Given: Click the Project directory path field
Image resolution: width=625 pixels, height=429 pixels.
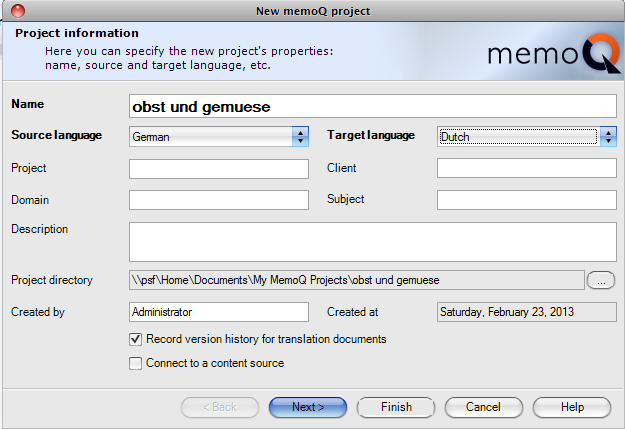Looking at the screenshot, I should point(356,280).
